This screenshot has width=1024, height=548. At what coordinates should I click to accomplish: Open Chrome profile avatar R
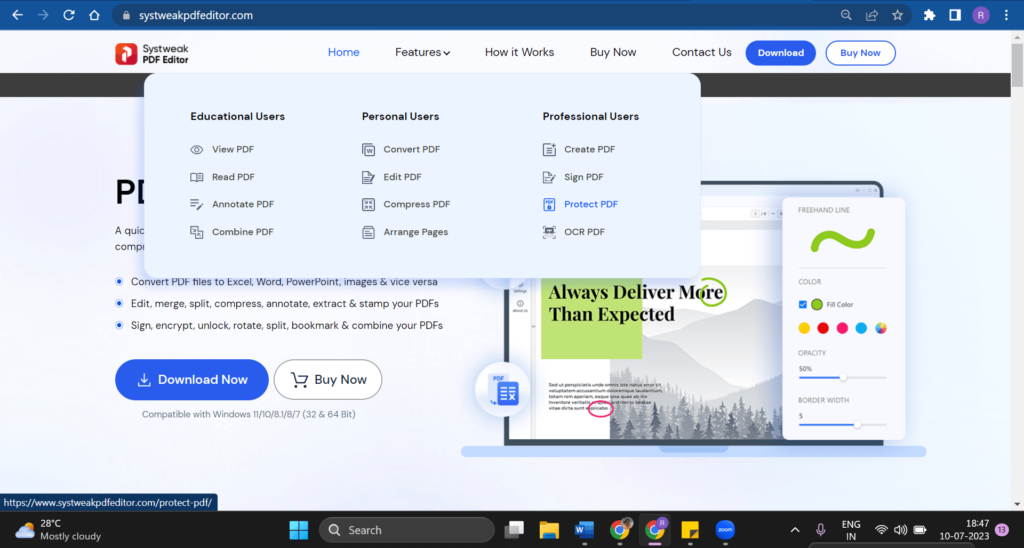(980, 15)
